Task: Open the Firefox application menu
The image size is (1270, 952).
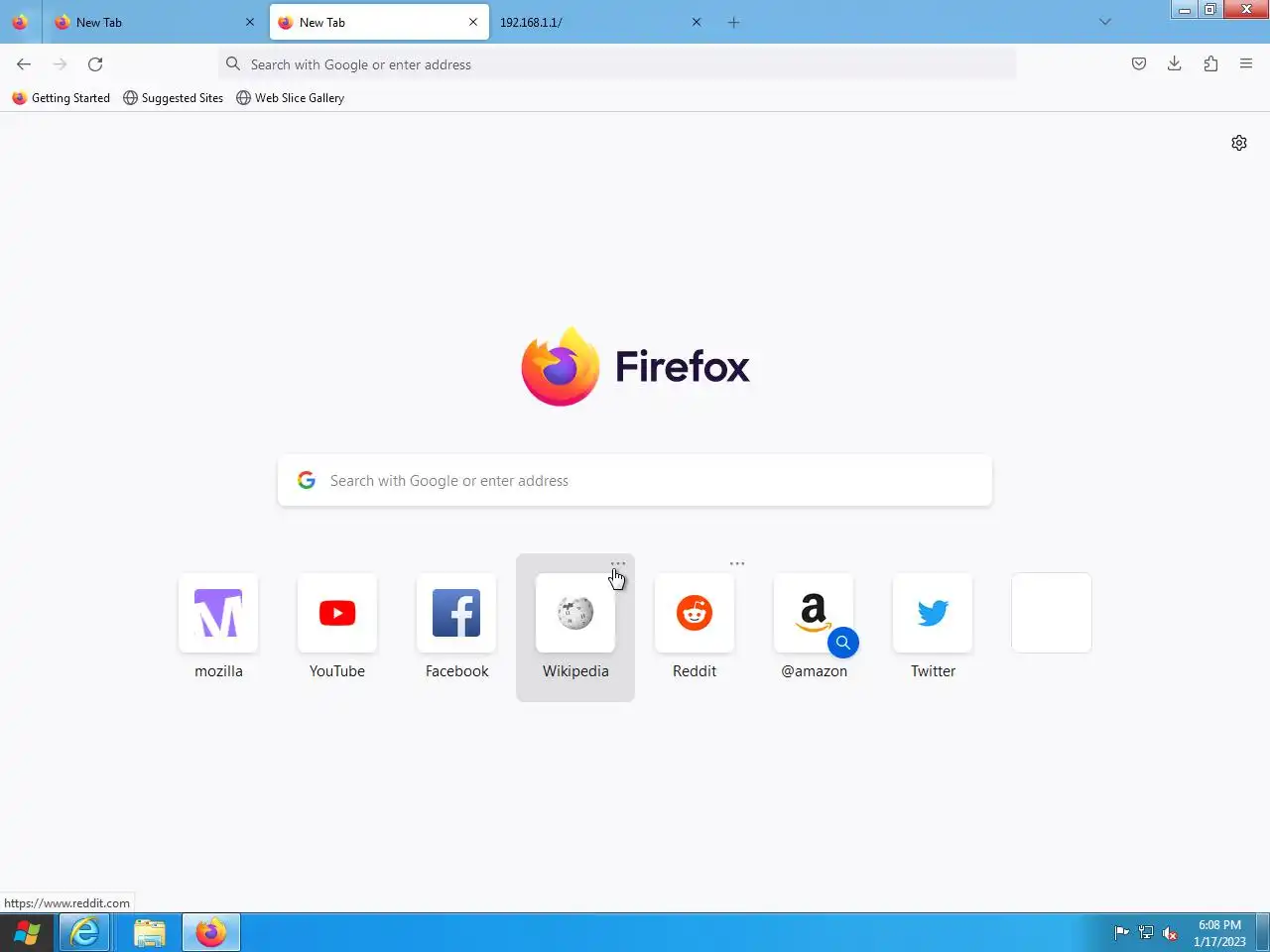Action: tap(1246, 64)
